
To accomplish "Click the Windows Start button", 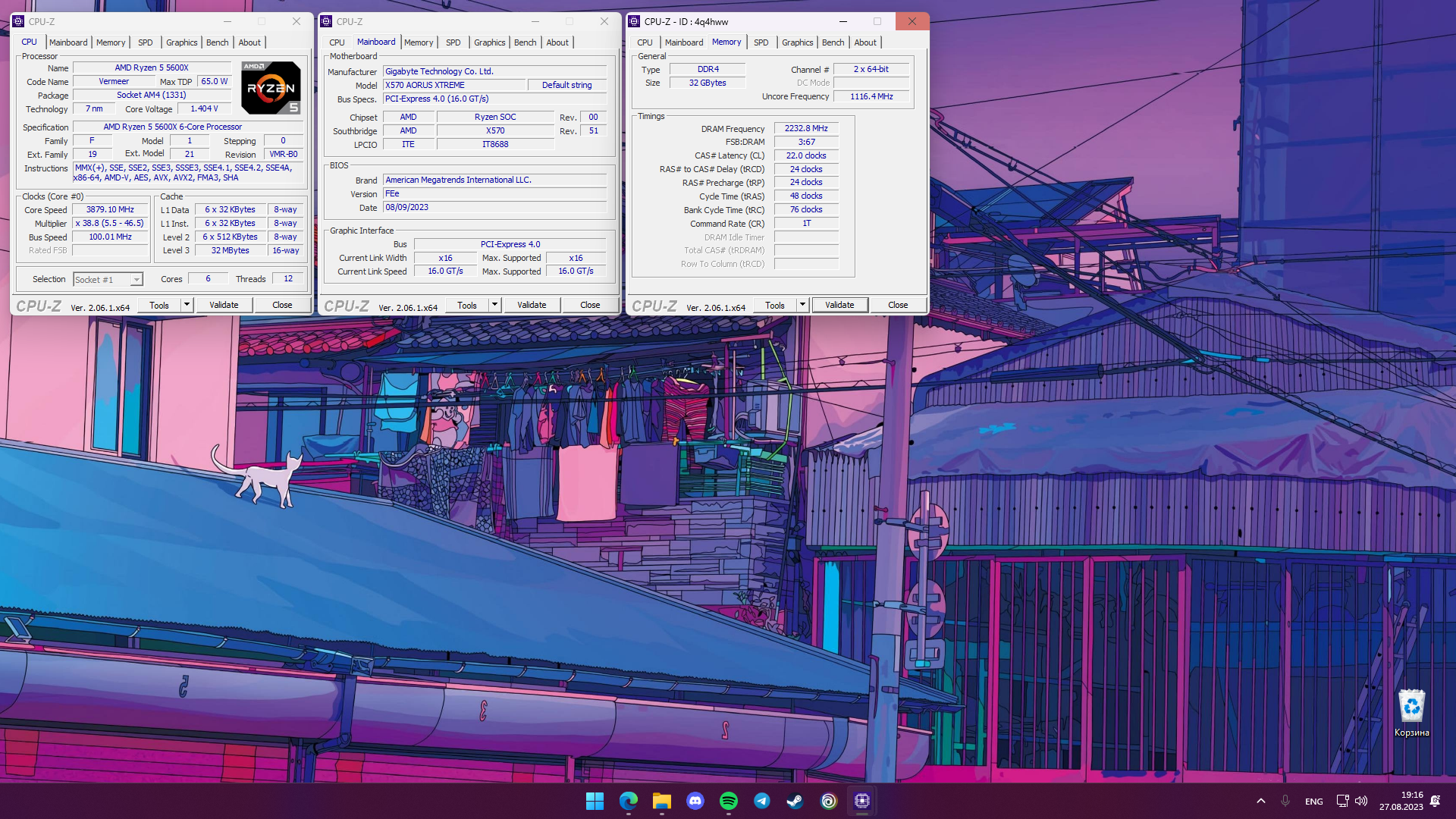I will 595,801.
